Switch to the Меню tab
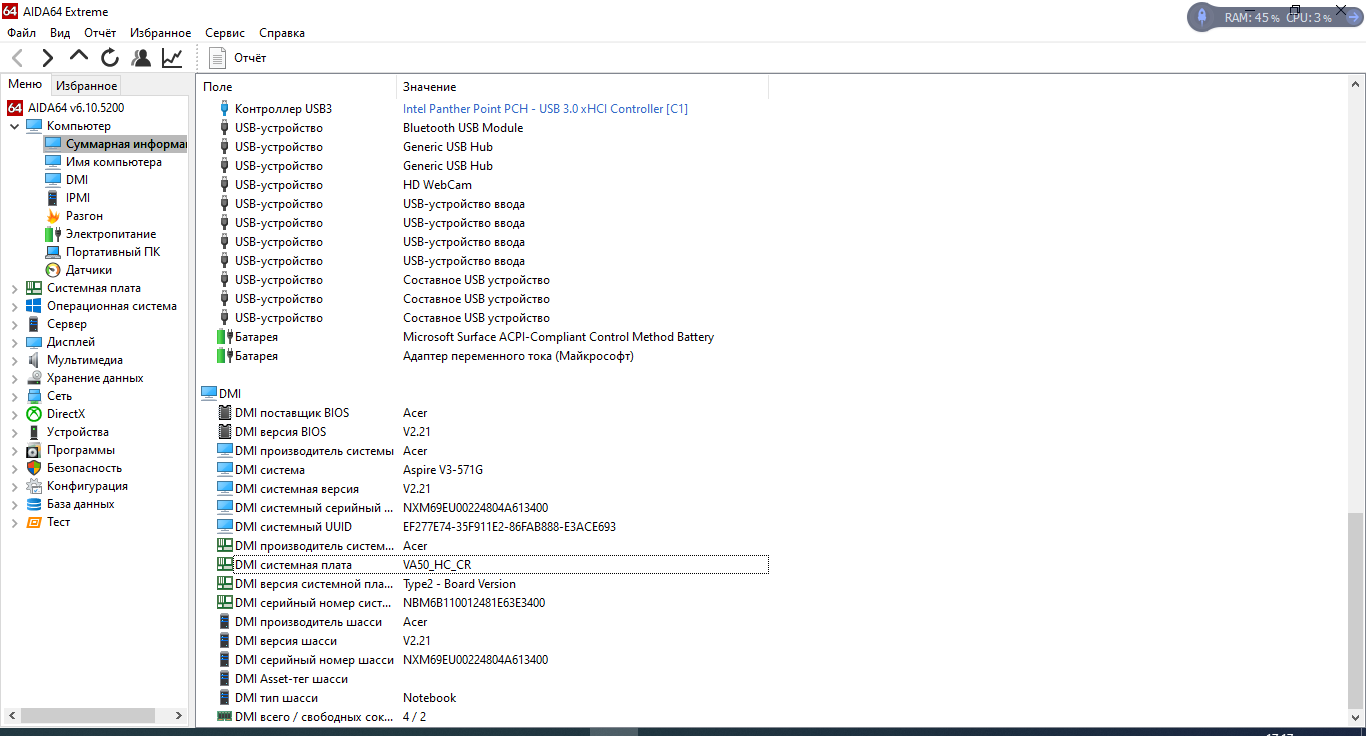 [25, 85]
